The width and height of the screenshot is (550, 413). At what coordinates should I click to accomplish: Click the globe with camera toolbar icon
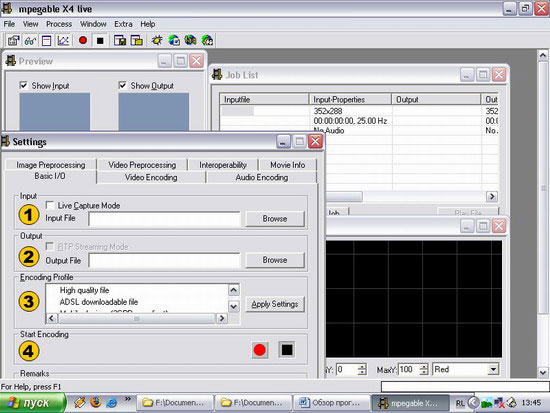click(x=190, y=41)
